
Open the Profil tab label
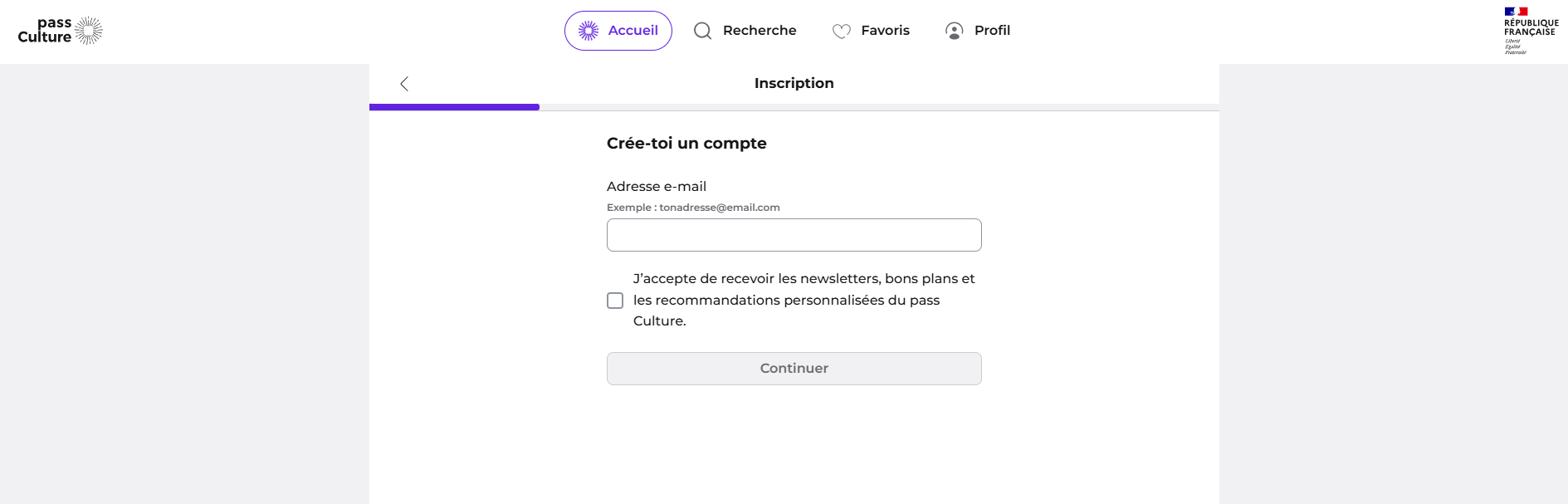tap(992, 31)
